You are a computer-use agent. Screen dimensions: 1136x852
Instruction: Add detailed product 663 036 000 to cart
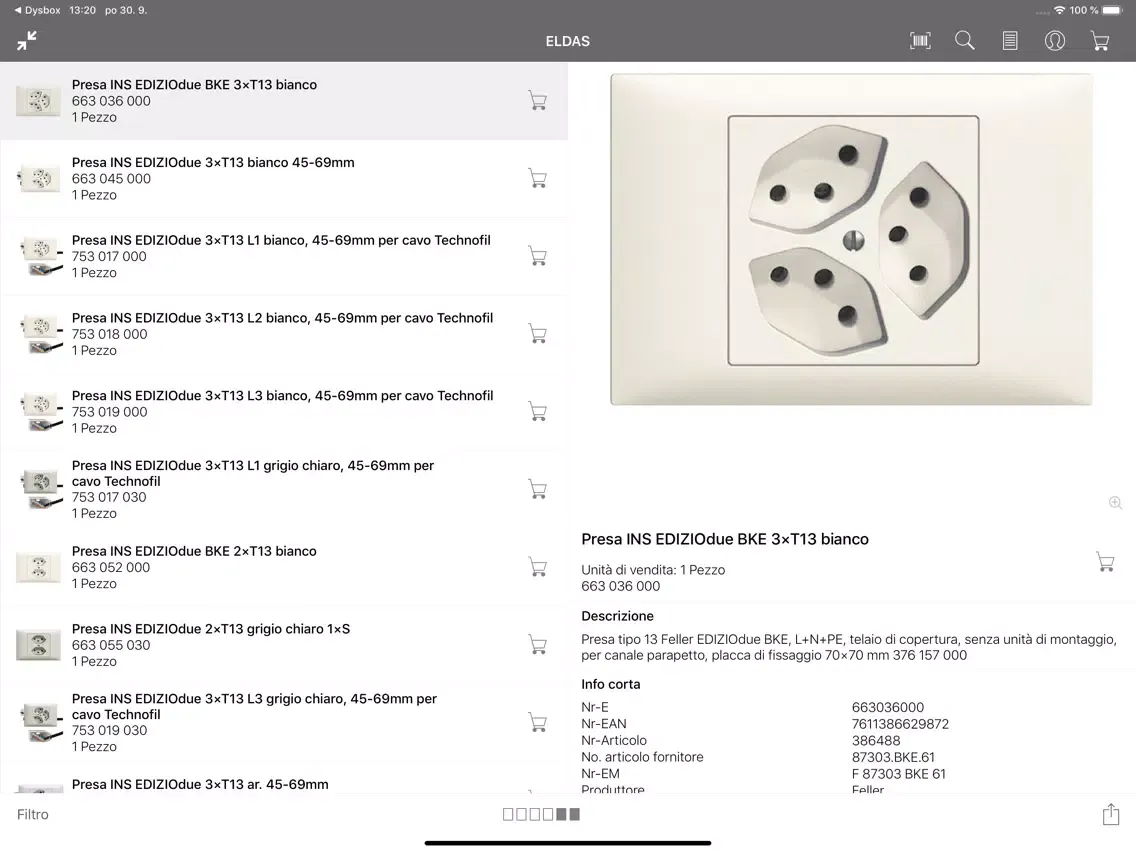[1106, 562]
